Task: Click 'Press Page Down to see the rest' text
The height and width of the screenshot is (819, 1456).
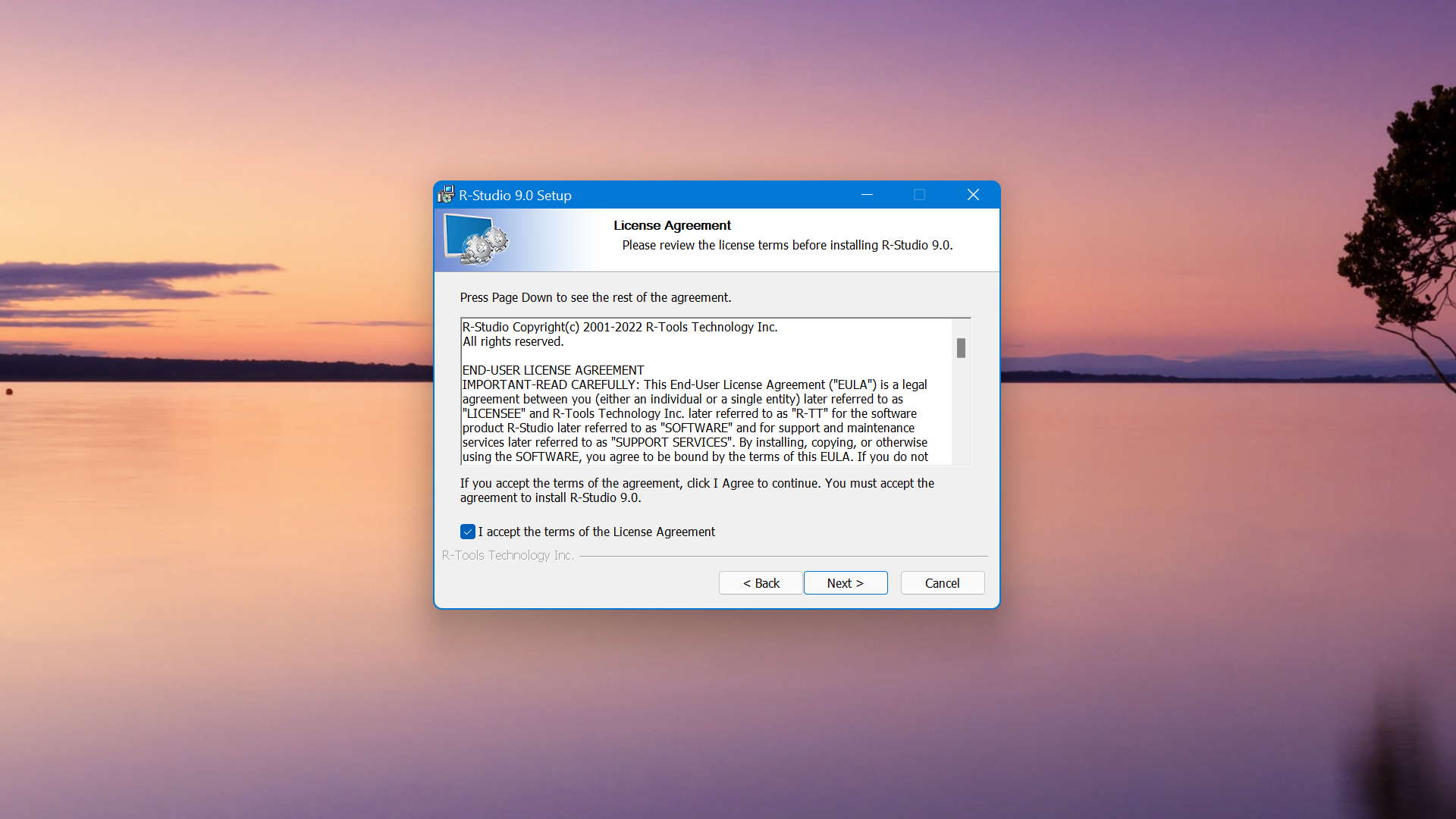Action: point(596,297)
